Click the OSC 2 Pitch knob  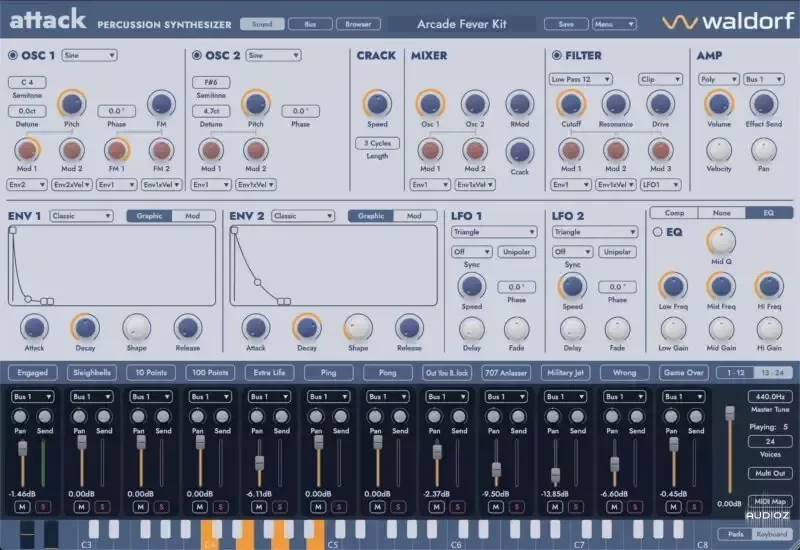click(x=255, y=104)
